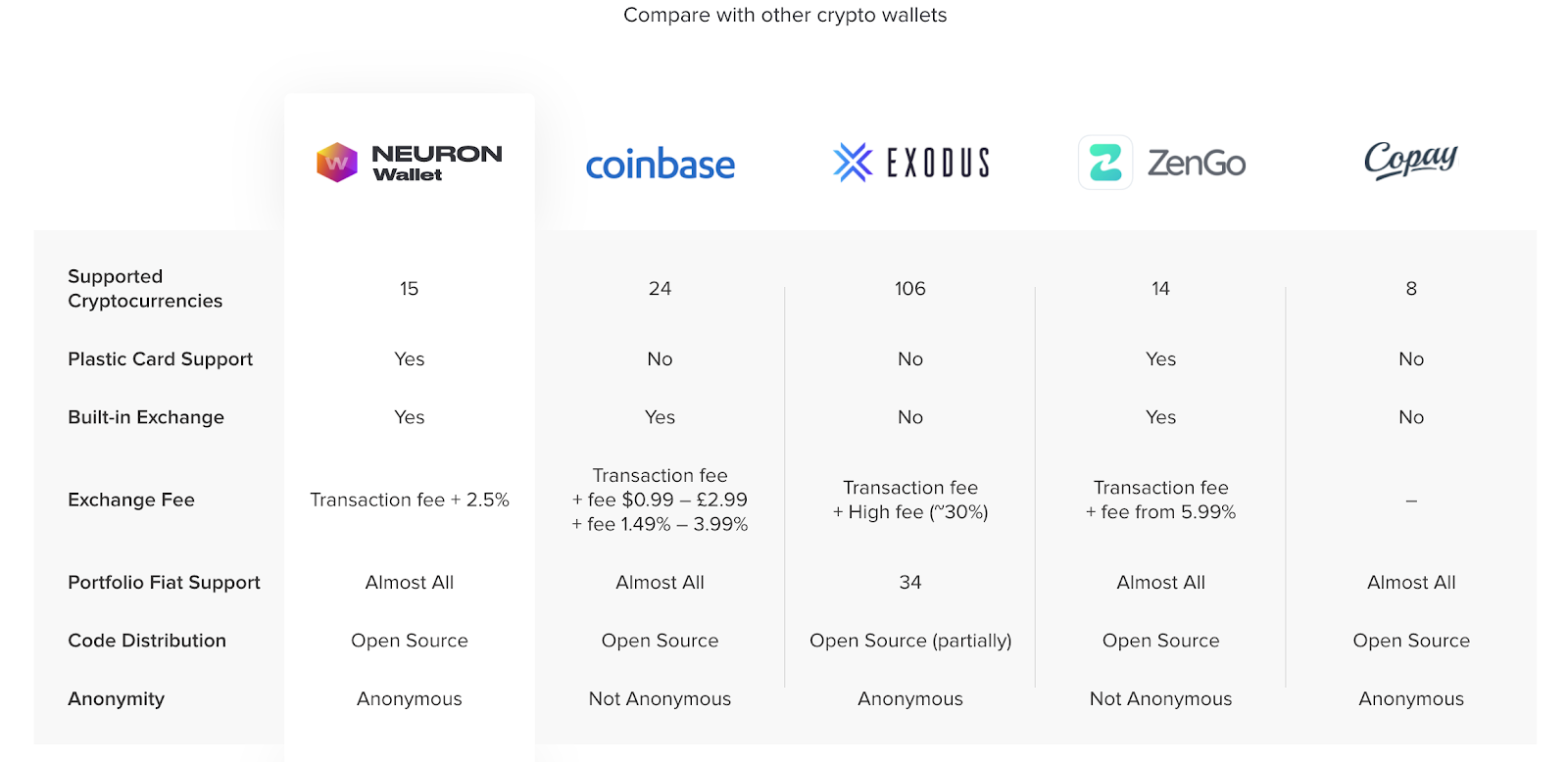Click Neuron's 'Transaction fee + 2.5%' cell
Image resolution: width=1568 pixels, height=762 pixels.
click(410, 500)
